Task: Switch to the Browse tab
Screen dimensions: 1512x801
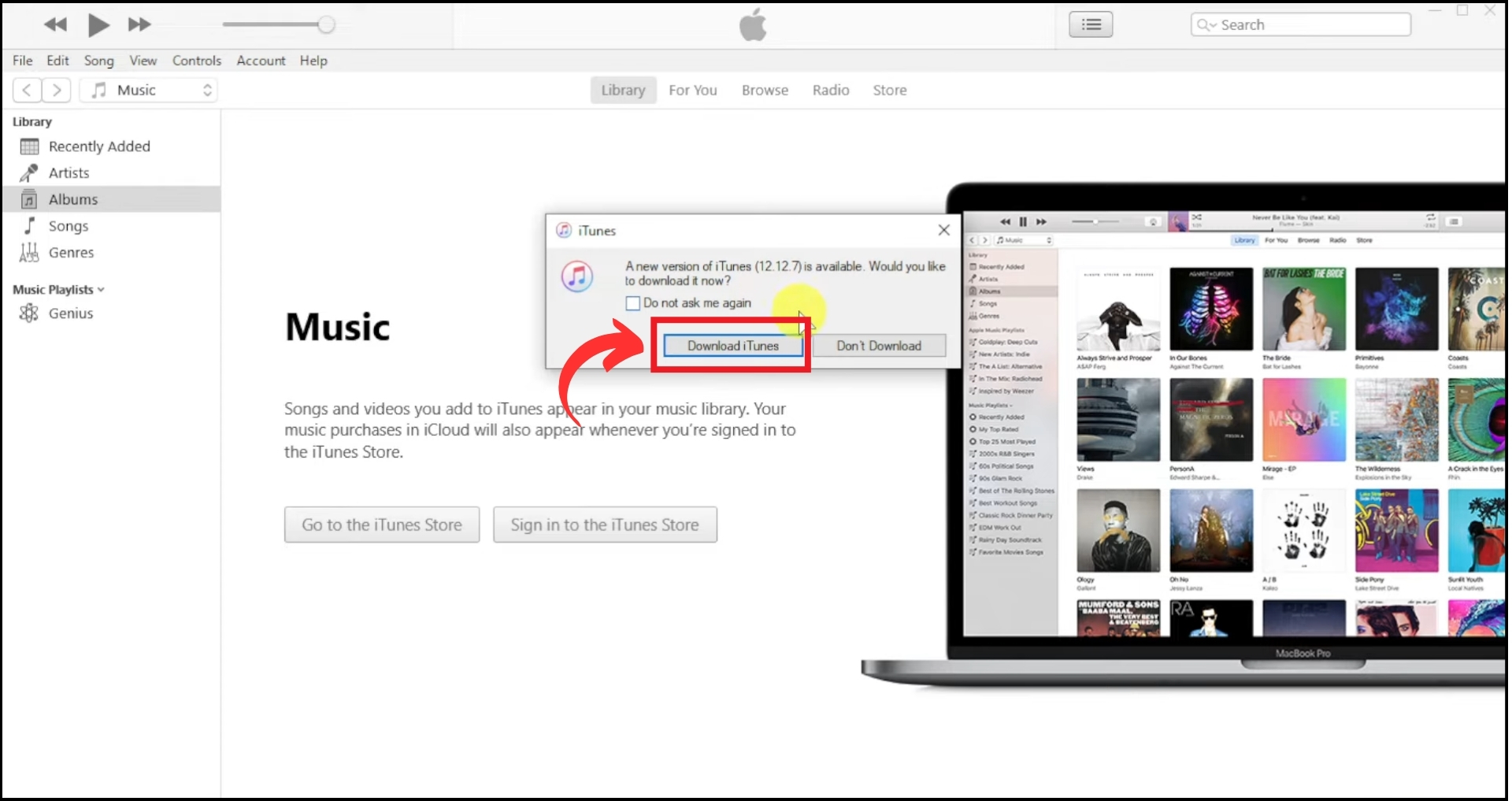Action: (x=765, y=90)
